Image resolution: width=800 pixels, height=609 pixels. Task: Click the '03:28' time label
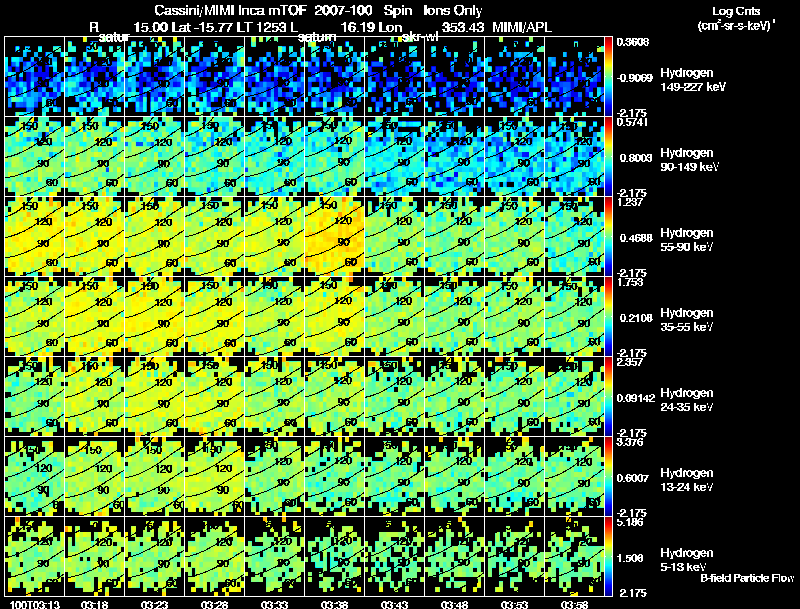(x=214, y=605)
